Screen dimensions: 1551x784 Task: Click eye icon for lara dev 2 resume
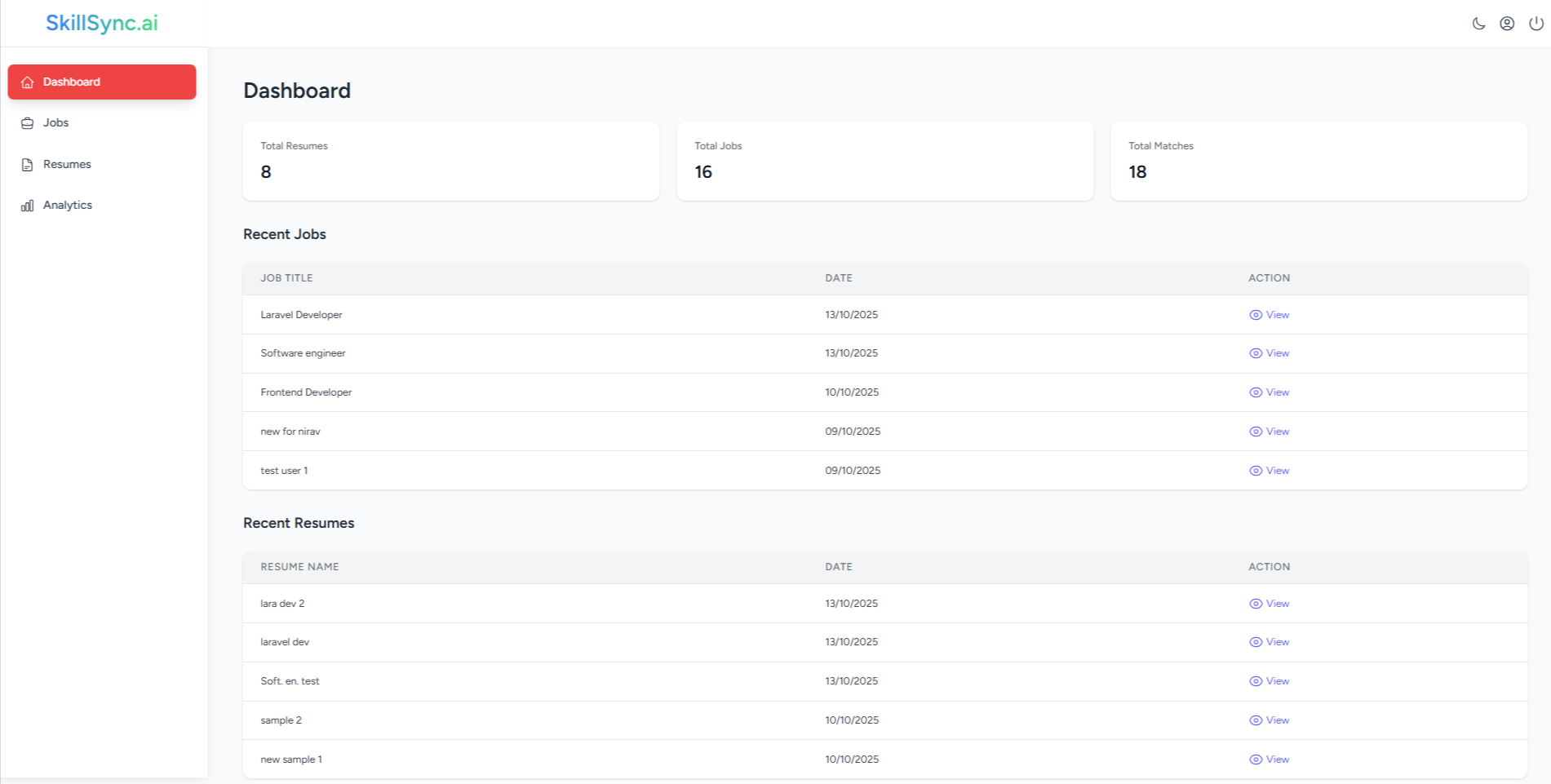[1256, 604]
